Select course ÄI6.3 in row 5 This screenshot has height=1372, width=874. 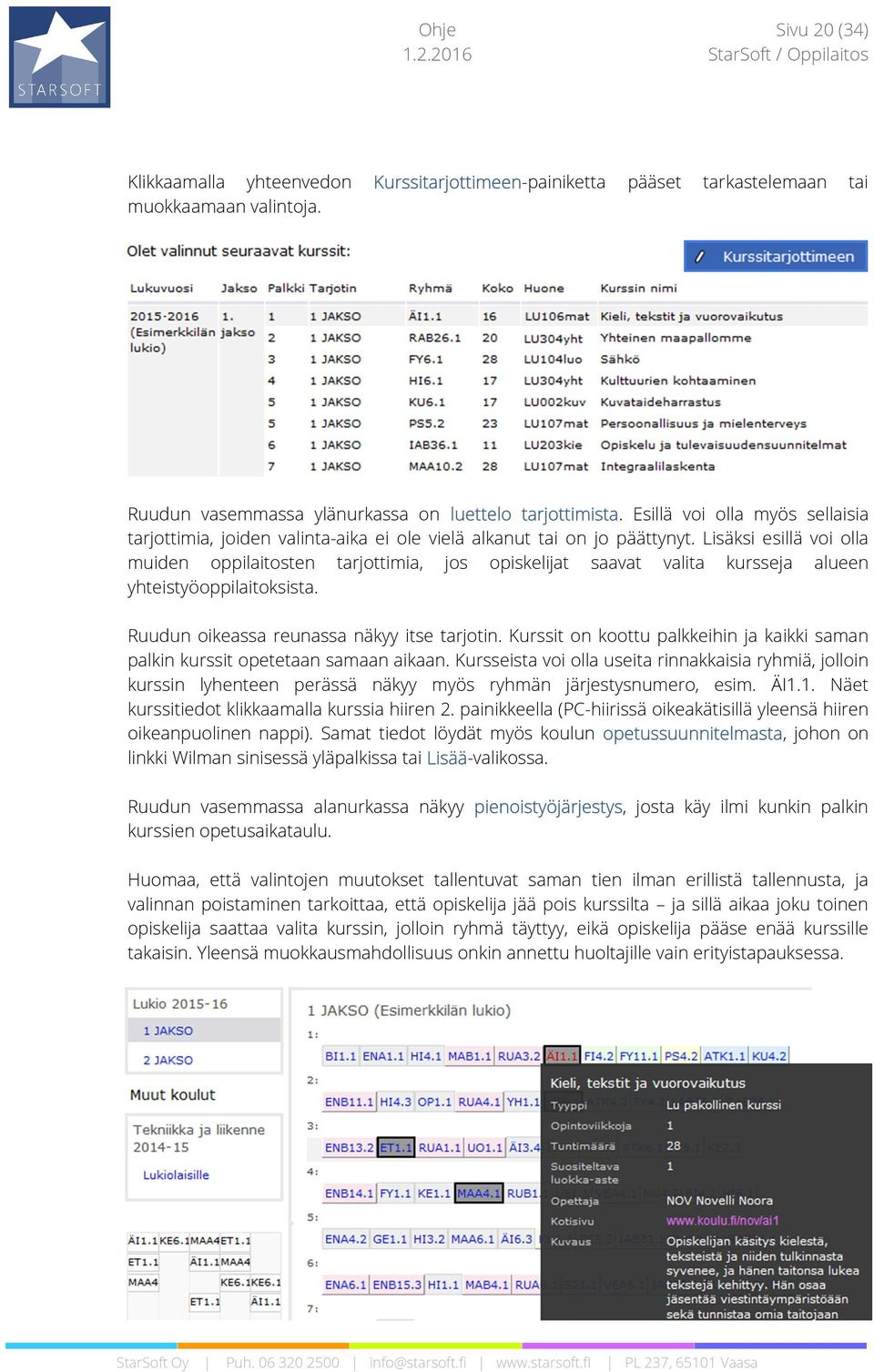click(x=516, y=1239)
